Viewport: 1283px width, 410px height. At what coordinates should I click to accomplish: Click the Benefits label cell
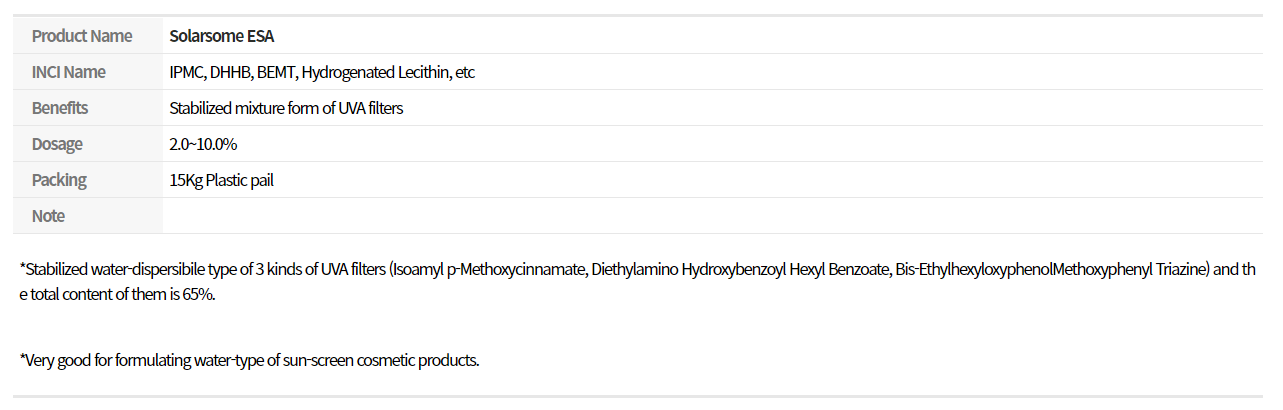pos(88,108)
